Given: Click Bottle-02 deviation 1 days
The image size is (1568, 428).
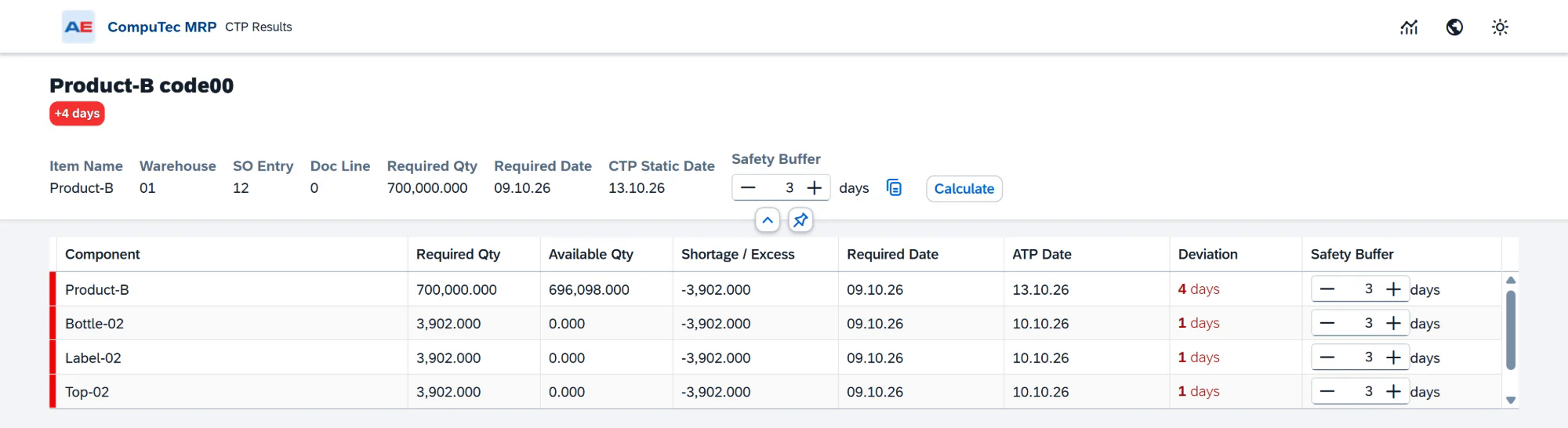Looking at the screenshot, I should pos(1199,323).
